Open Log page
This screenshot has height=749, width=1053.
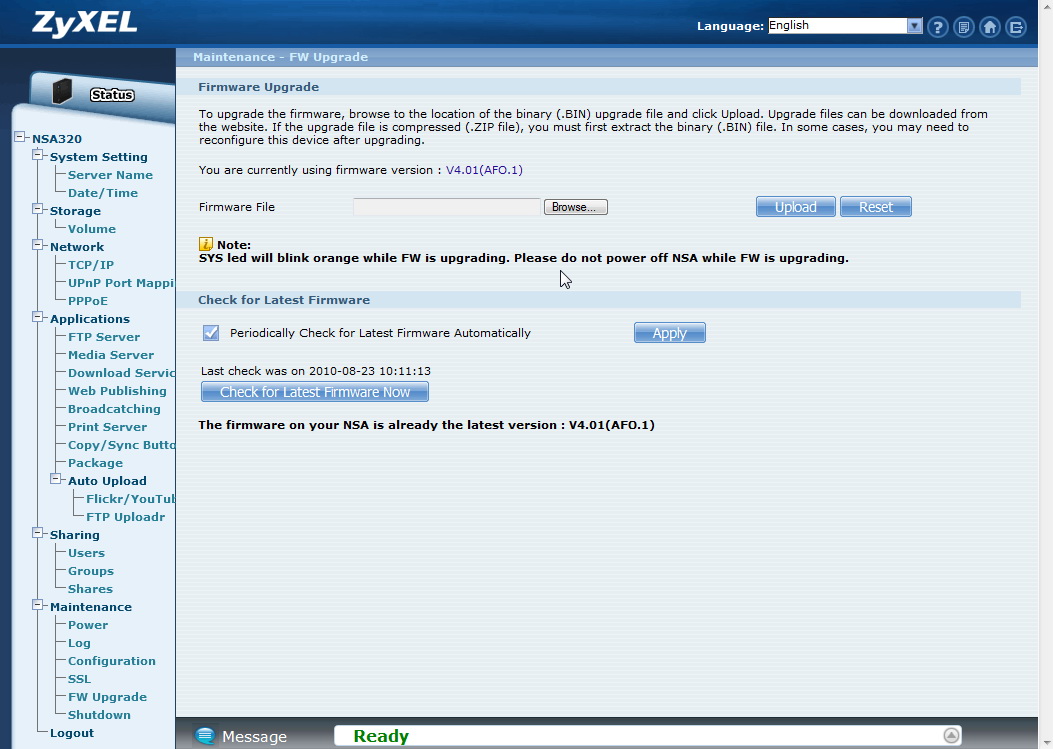pyautogui.click(x=79, y=643)
